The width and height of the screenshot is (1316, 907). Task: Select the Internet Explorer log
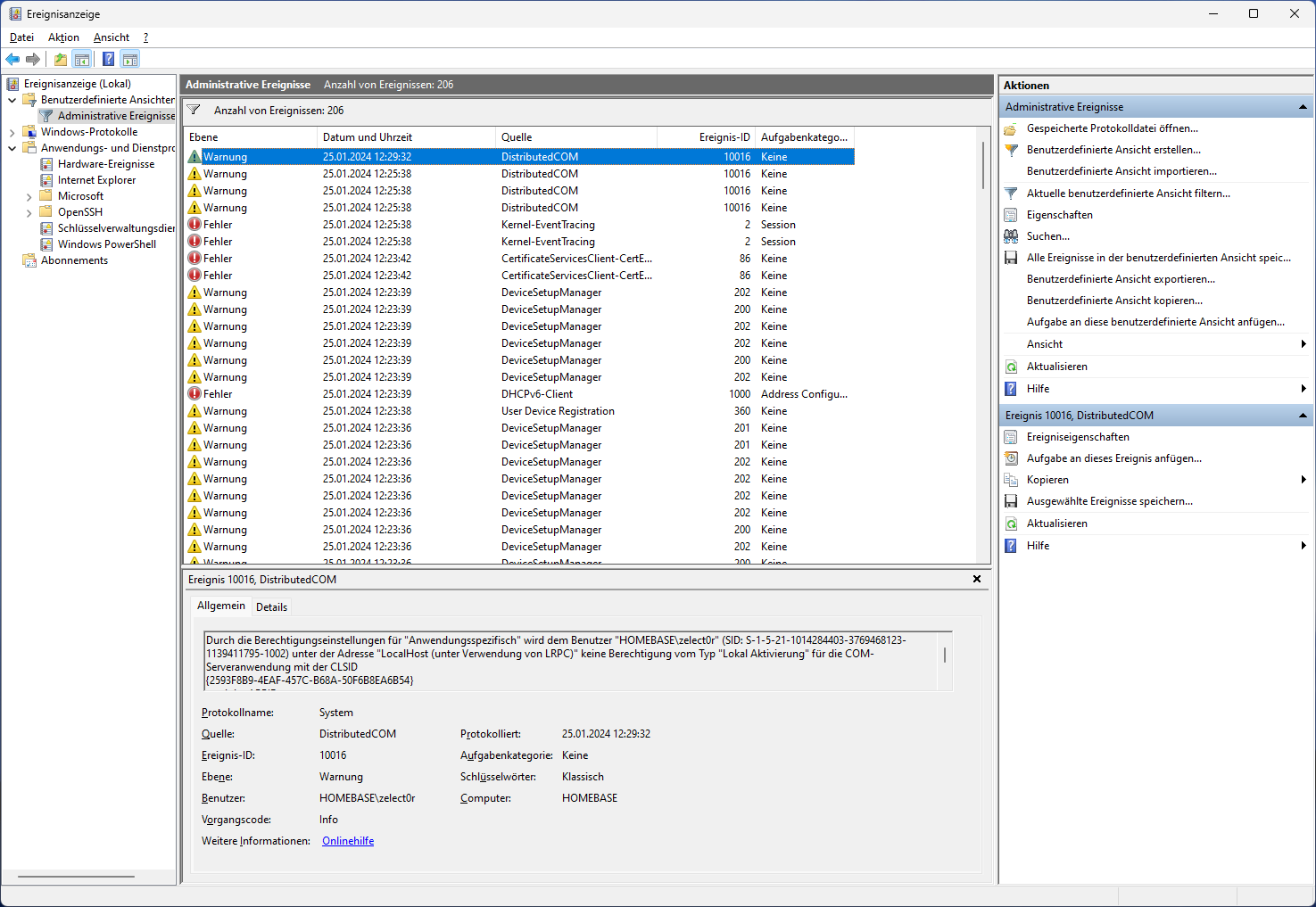click(97, 180)
